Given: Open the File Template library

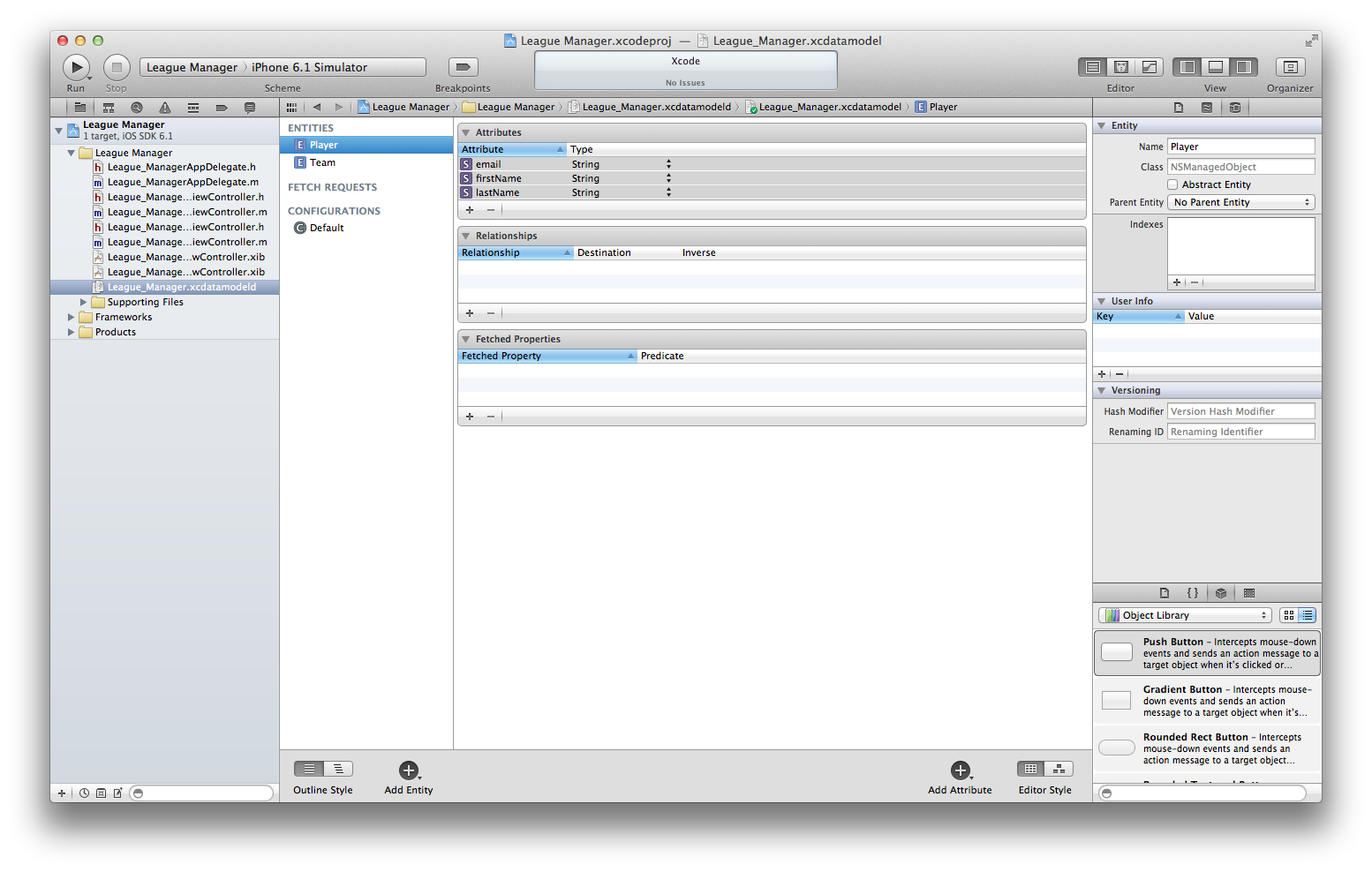Looking at the screenshot, I should pyautogui.click(x=1165, y=593).
